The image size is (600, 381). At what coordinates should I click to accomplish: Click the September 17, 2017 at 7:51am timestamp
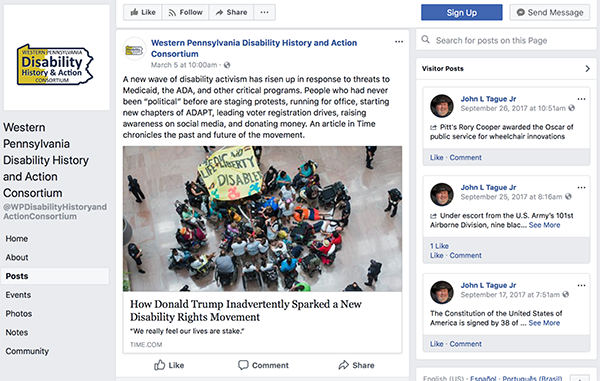[x=510, y=295]
